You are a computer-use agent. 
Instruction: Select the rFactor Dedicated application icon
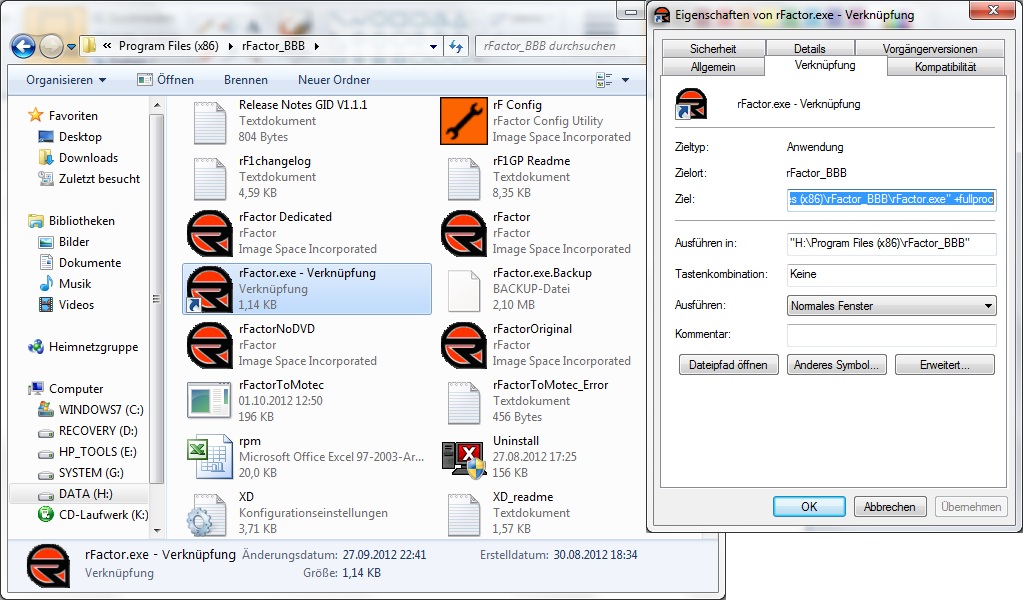pos(209,233)
